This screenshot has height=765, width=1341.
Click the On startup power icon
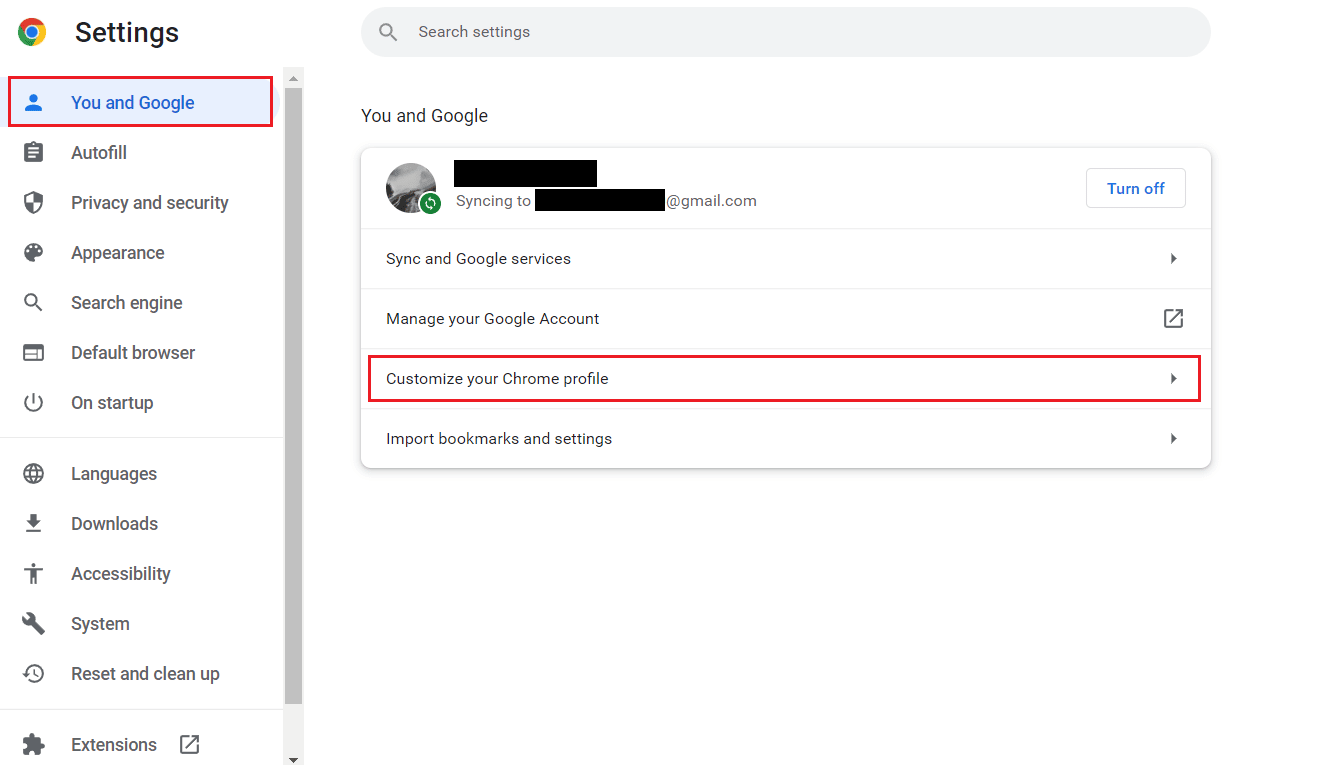click(x=34, y=402)
